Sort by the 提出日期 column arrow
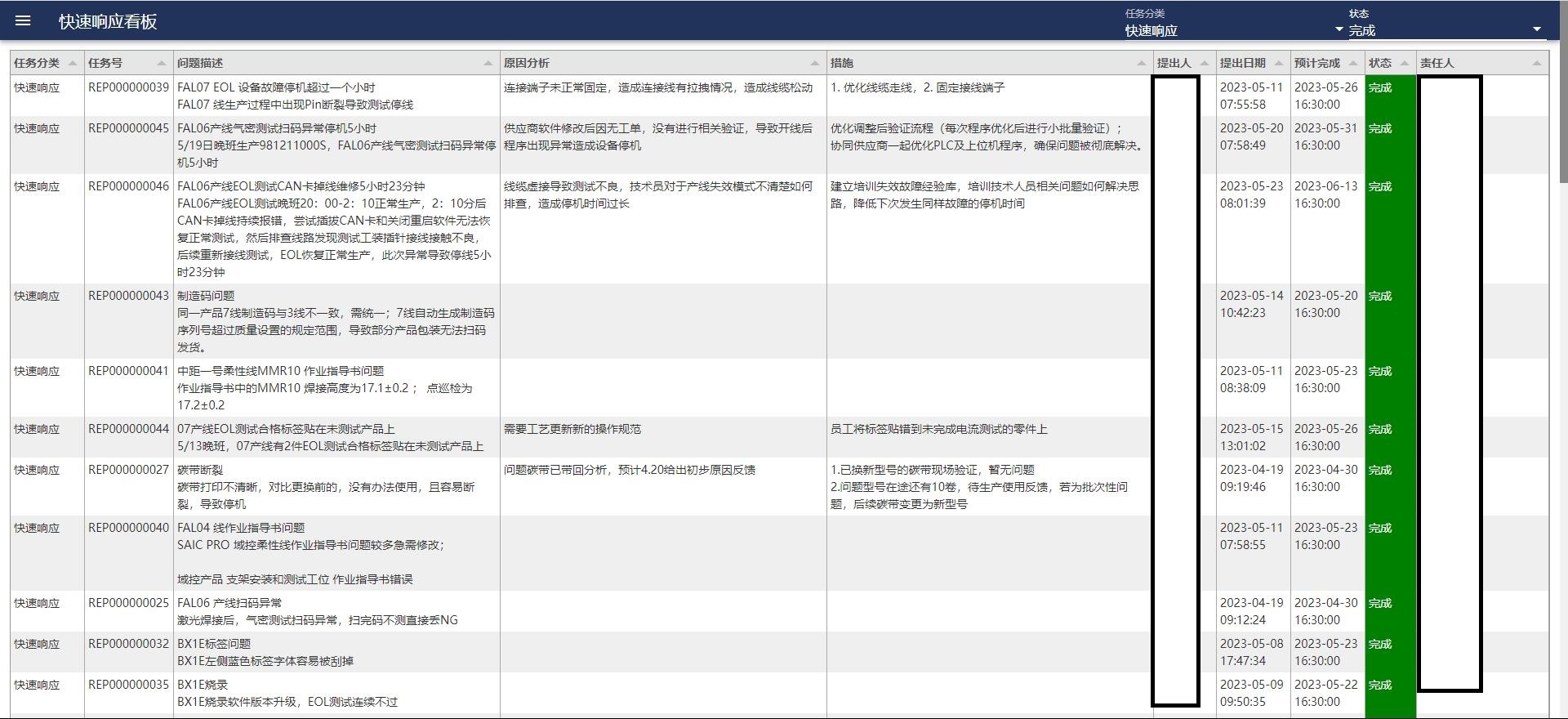Viewport: 1568px width, 719px height. click(1278, 64)
